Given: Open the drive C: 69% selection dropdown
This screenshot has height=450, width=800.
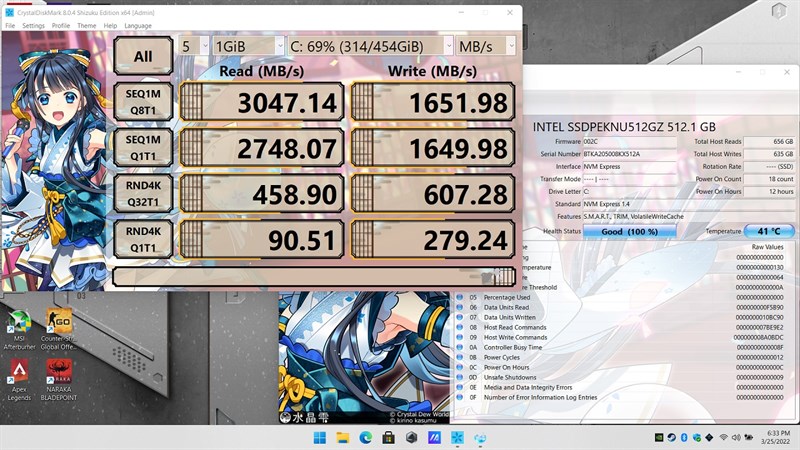Looking at the screenshot, I should click(370, 46).
